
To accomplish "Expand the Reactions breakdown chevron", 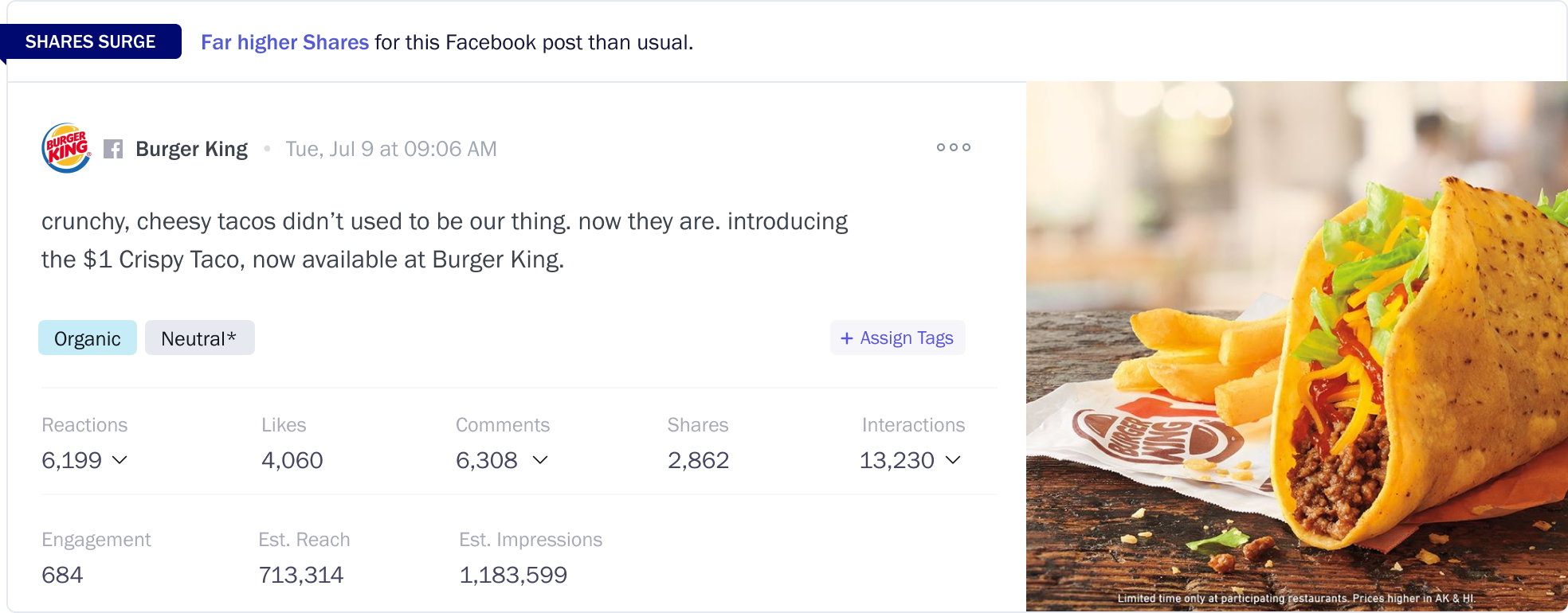I will [x=120, y=460].
